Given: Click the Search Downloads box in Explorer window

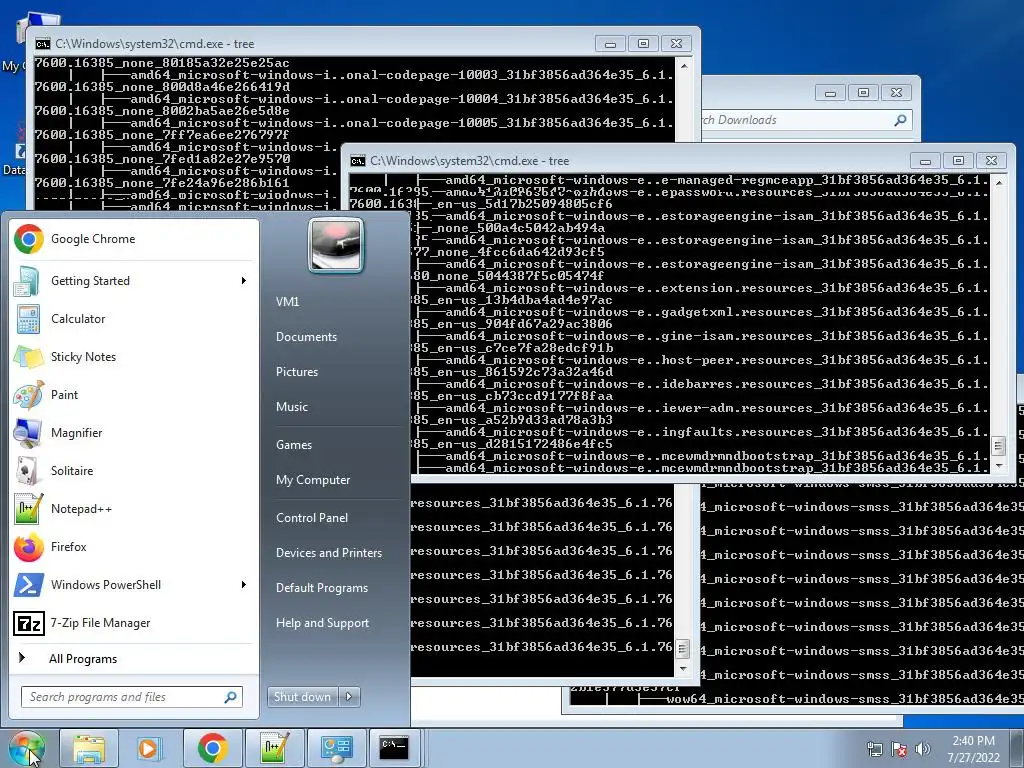Looking at the screenshot, I should pyautogui.click(x=805, y=120).
